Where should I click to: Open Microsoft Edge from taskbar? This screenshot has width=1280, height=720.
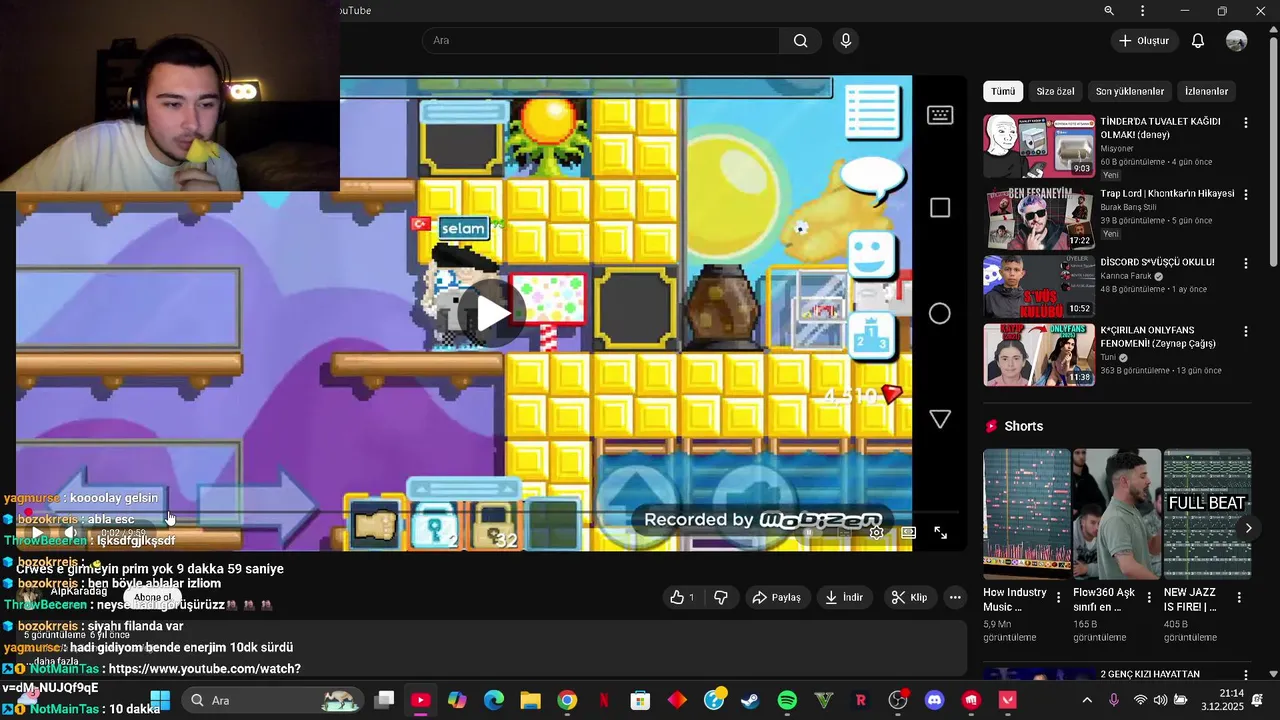(x=494, y=700)
